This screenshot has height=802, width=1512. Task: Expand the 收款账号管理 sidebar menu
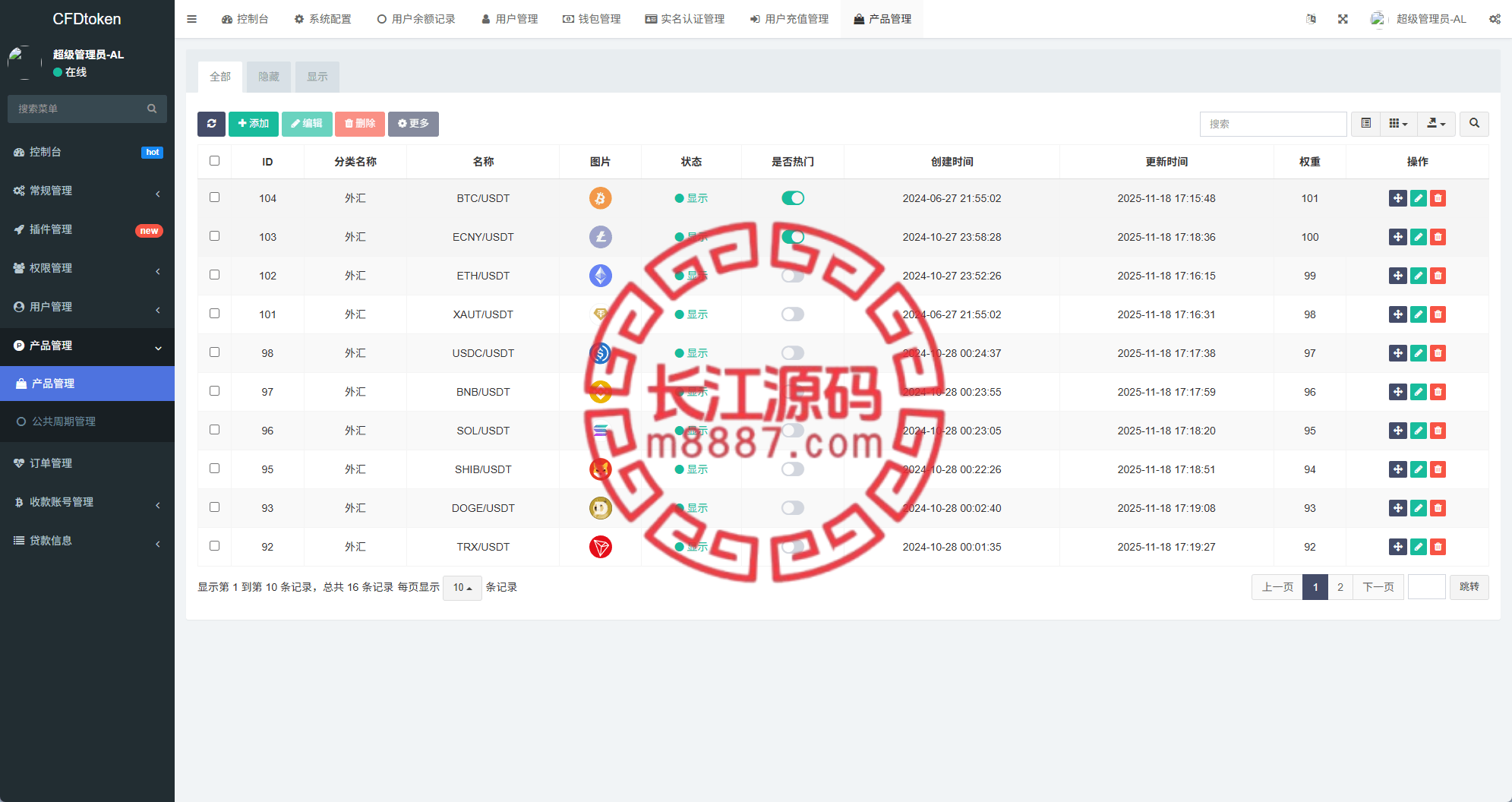(87, 502)
